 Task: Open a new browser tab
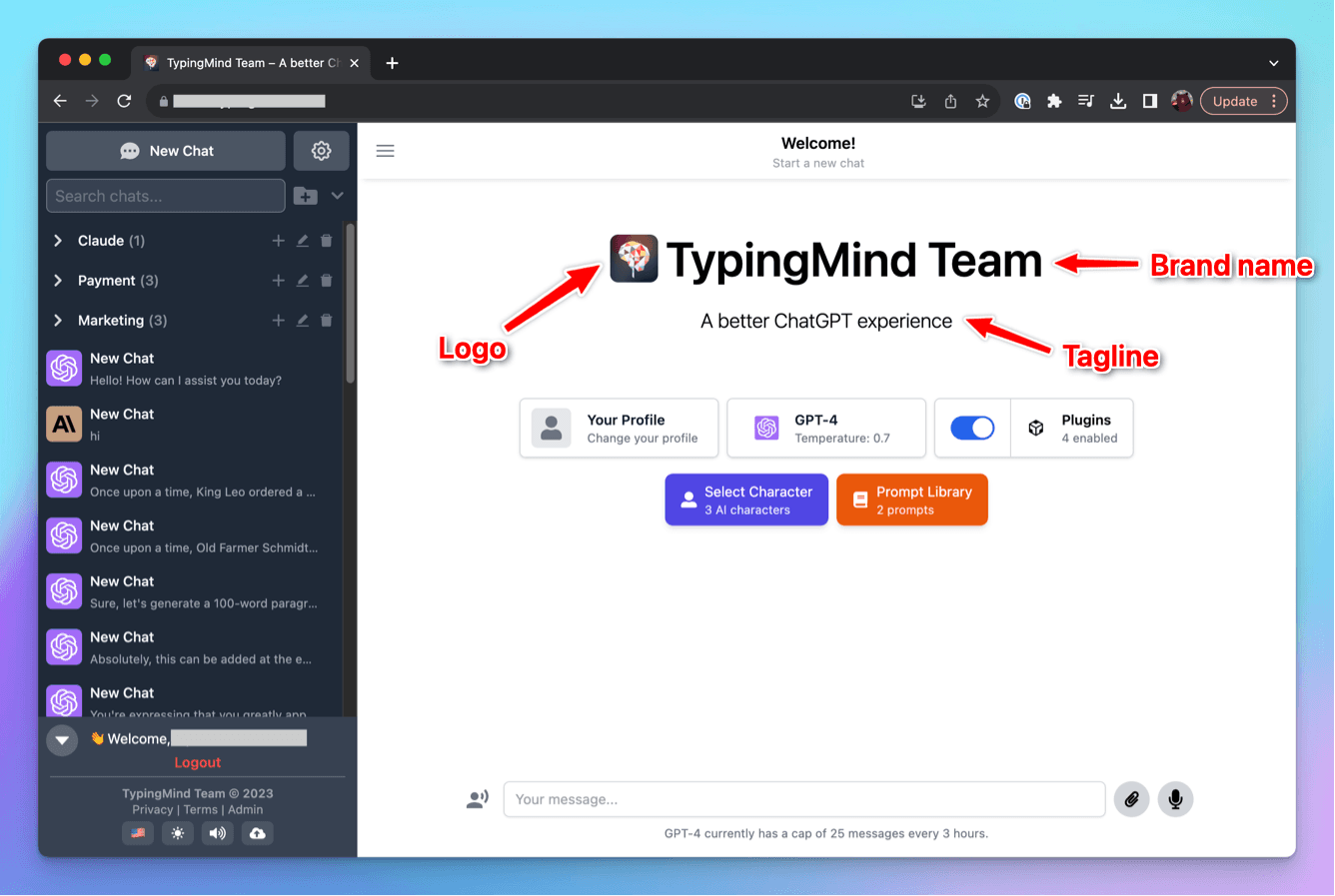(393, 63)
